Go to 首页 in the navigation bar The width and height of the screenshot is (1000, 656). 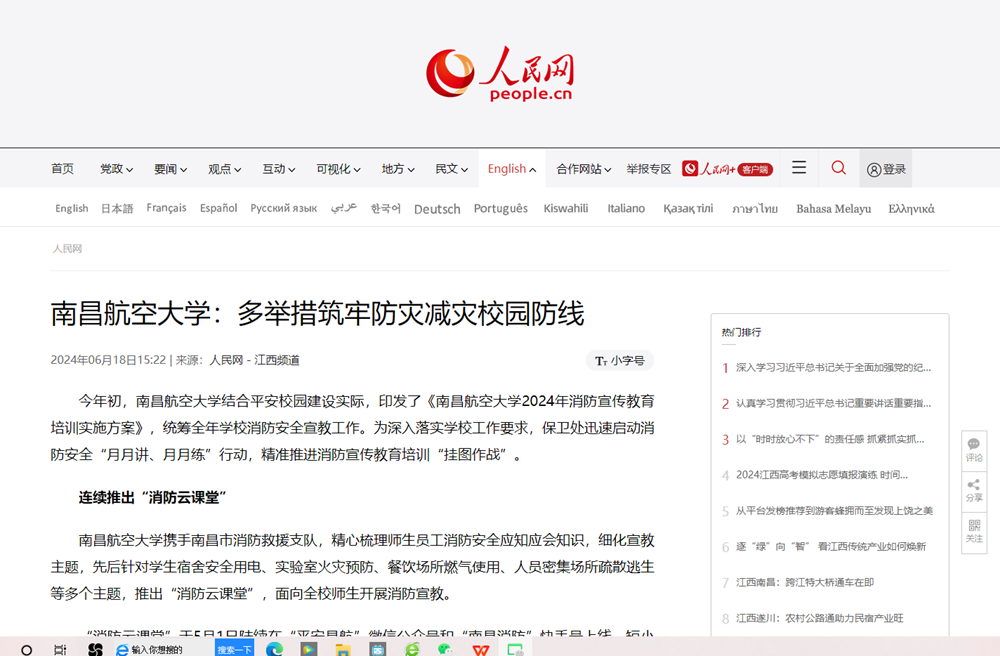[x=62, y=168]
